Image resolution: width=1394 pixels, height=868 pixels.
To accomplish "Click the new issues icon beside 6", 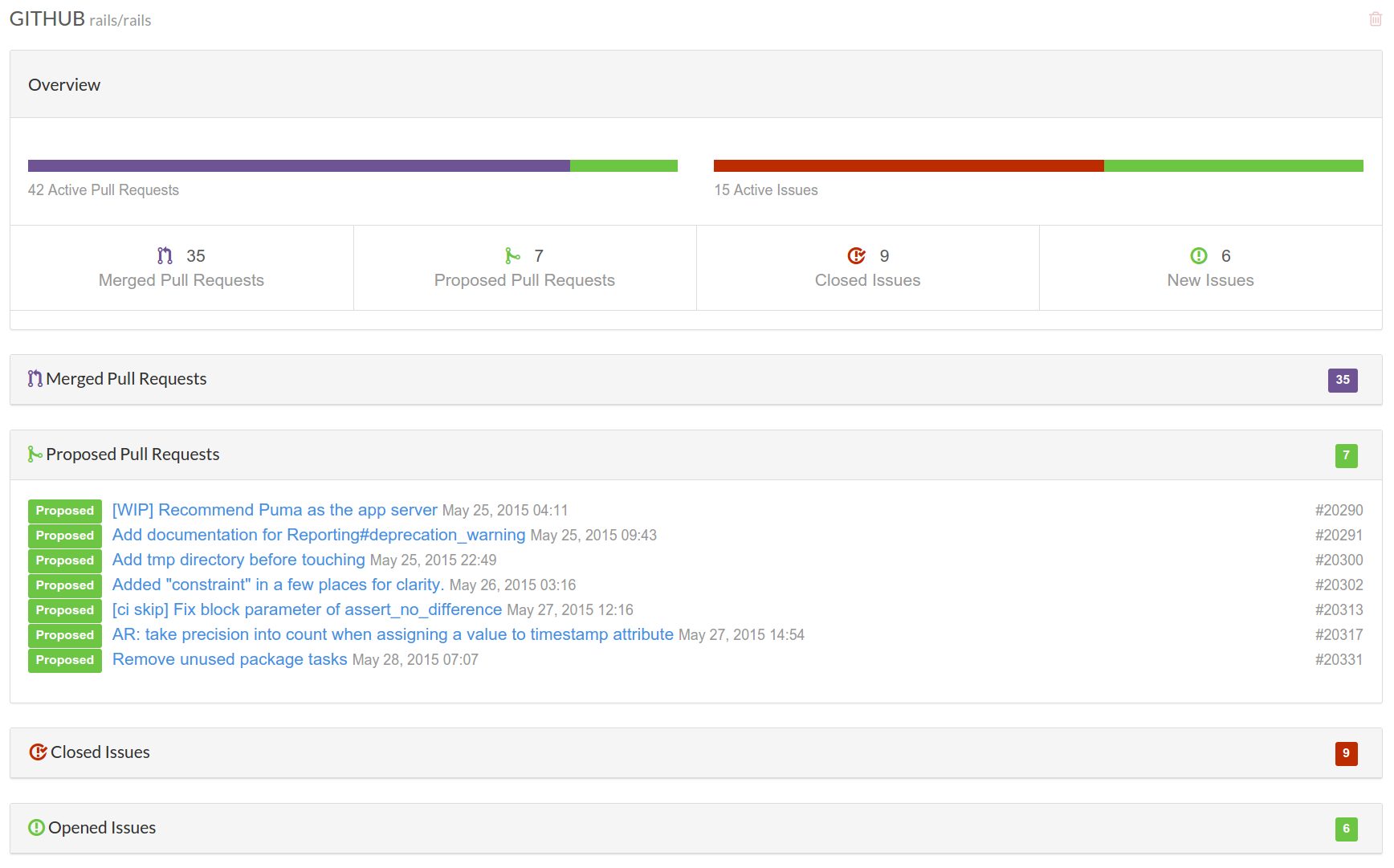I will [1199, 255].
